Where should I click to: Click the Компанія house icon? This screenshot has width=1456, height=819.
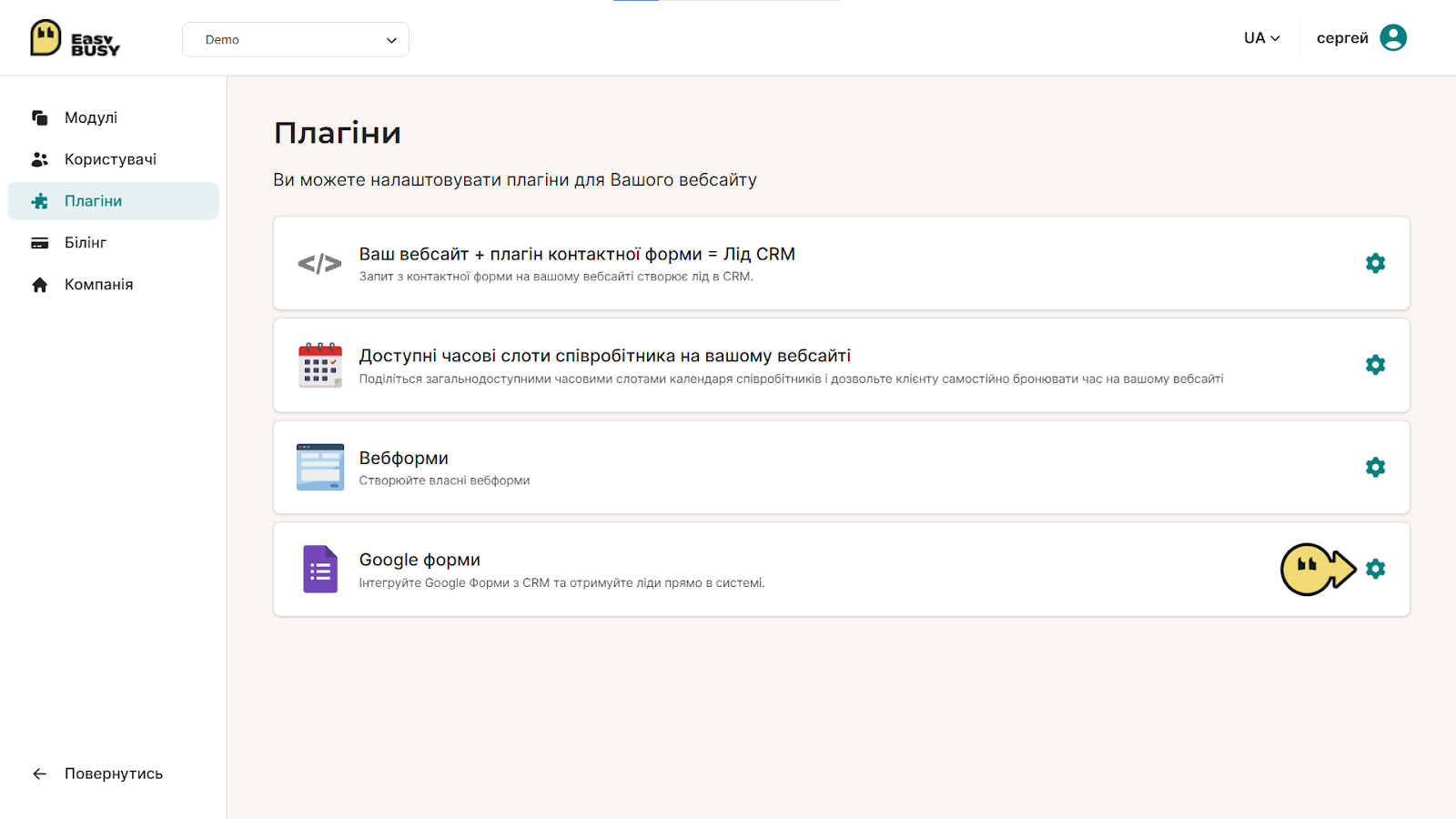(x=39, y=285)
